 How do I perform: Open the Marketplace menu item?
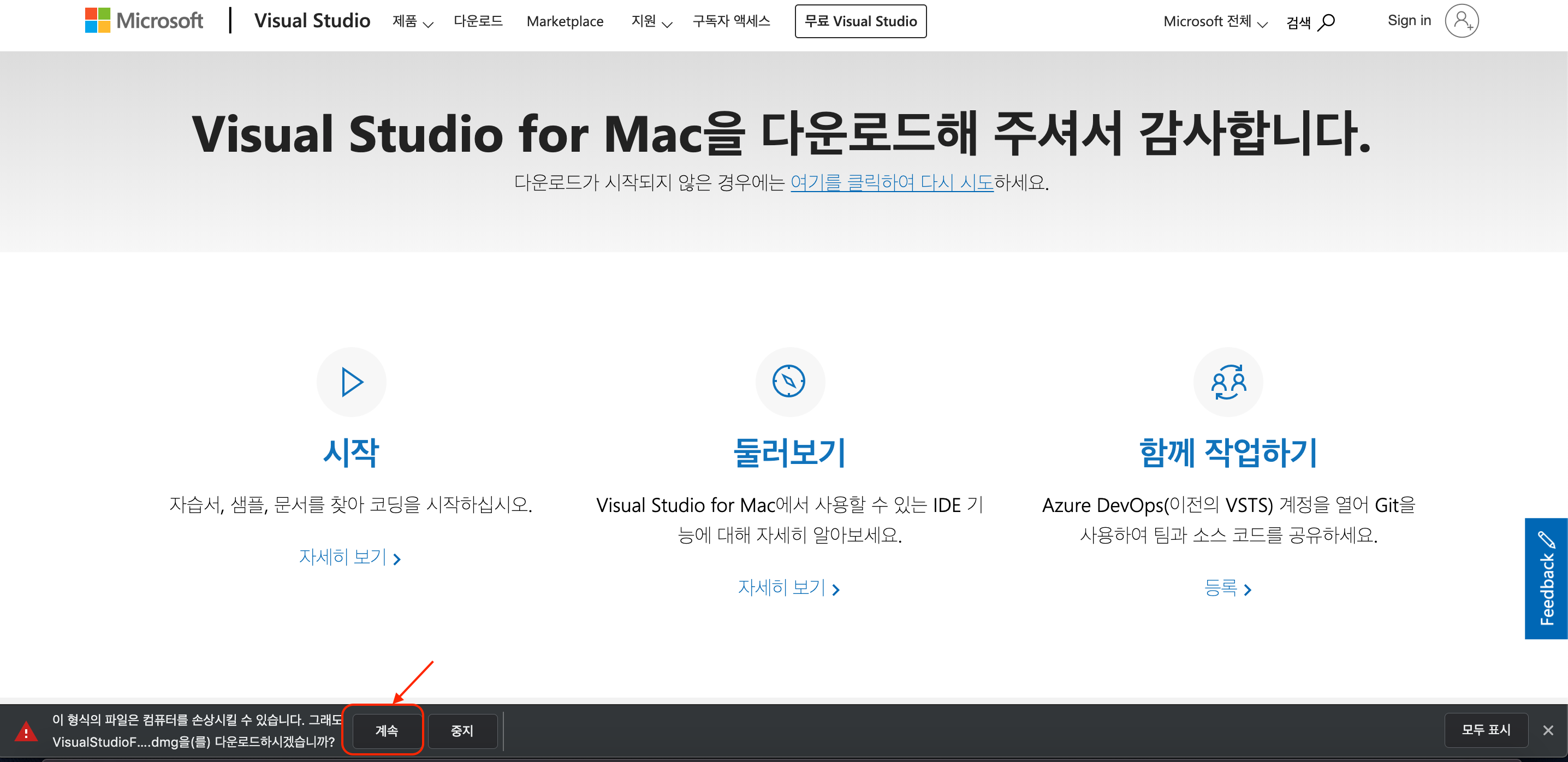click(565, 22)
